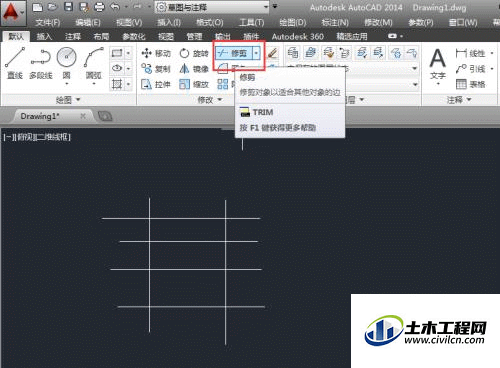Click the Plot printer icon
Image resolution: width=500 pixels, height=368 pixels.
coord(99,7)
